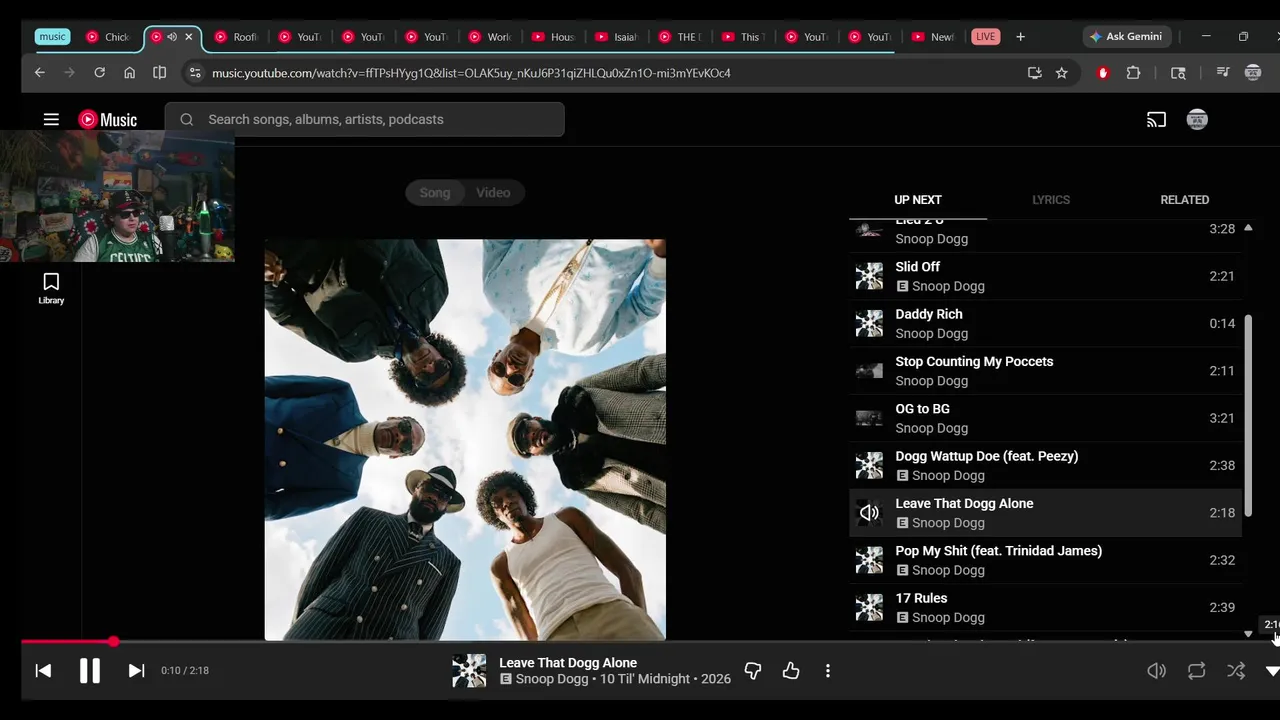Click the Cast to device icon
Image resolution: width=1280 pixels, height=720 pixels.
(1156, 120)
